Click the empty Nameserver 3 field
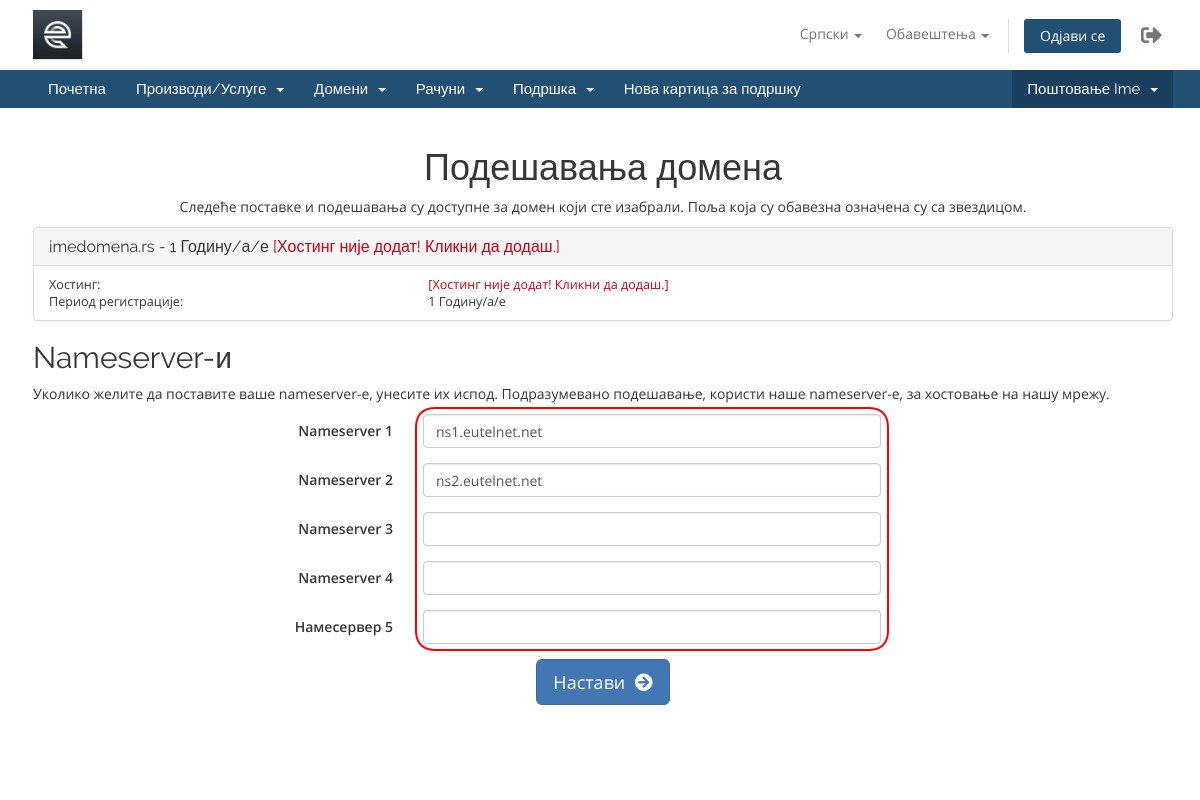Screen dimensions: 1200x800 [x=652, y=529]
